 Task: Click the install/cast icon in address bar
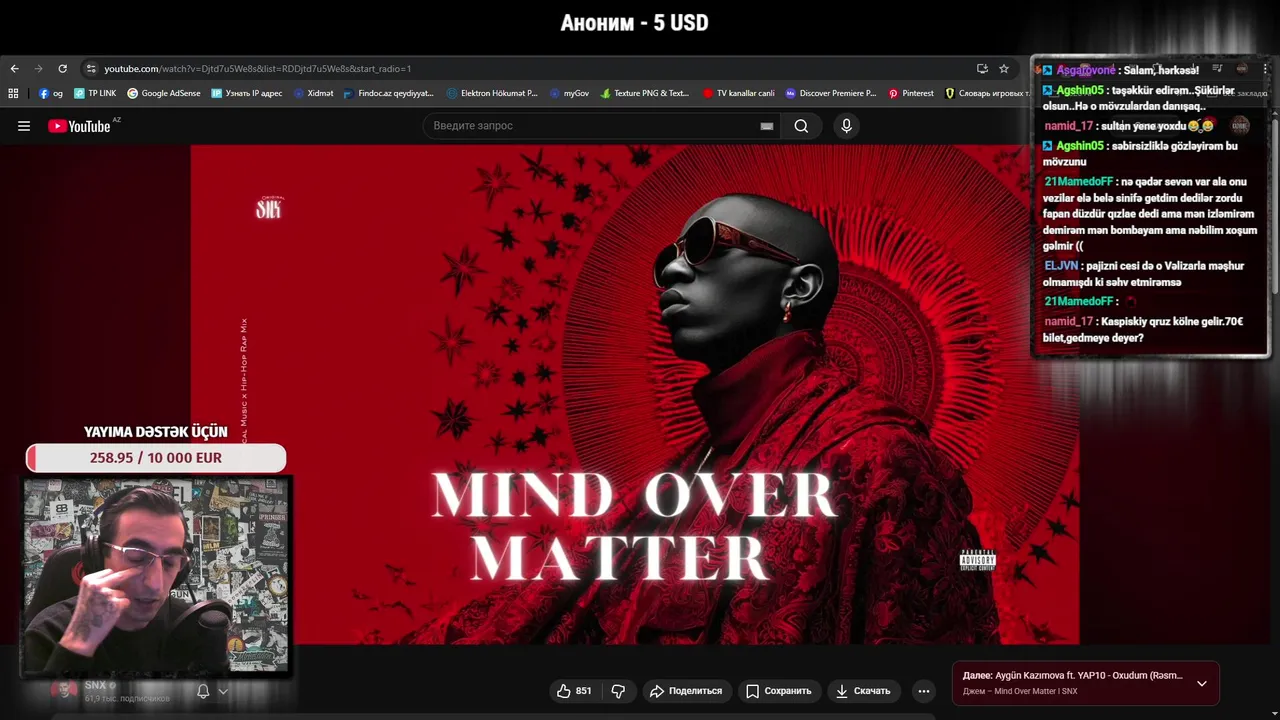pos(982,69)
